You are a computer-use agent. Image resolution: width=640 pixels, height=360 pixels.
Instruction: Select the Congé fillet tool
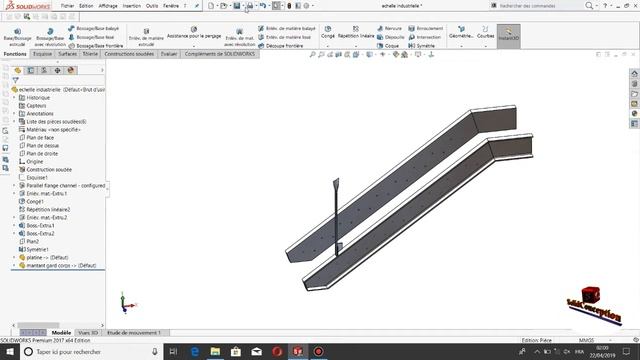(x=328, y=32)
